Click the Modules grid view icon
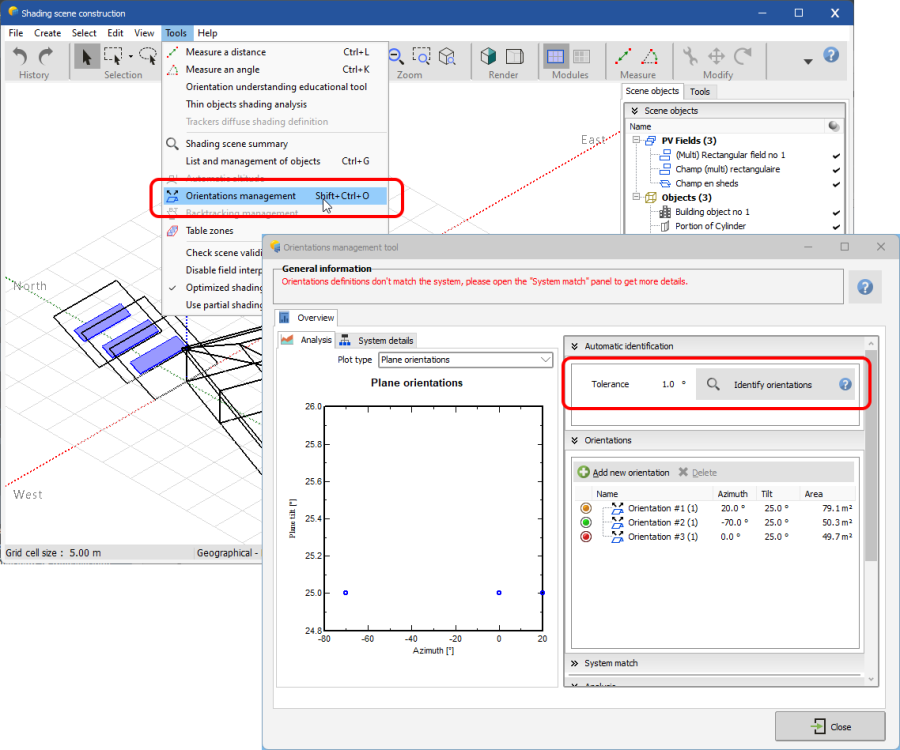 tap(555, 57)
